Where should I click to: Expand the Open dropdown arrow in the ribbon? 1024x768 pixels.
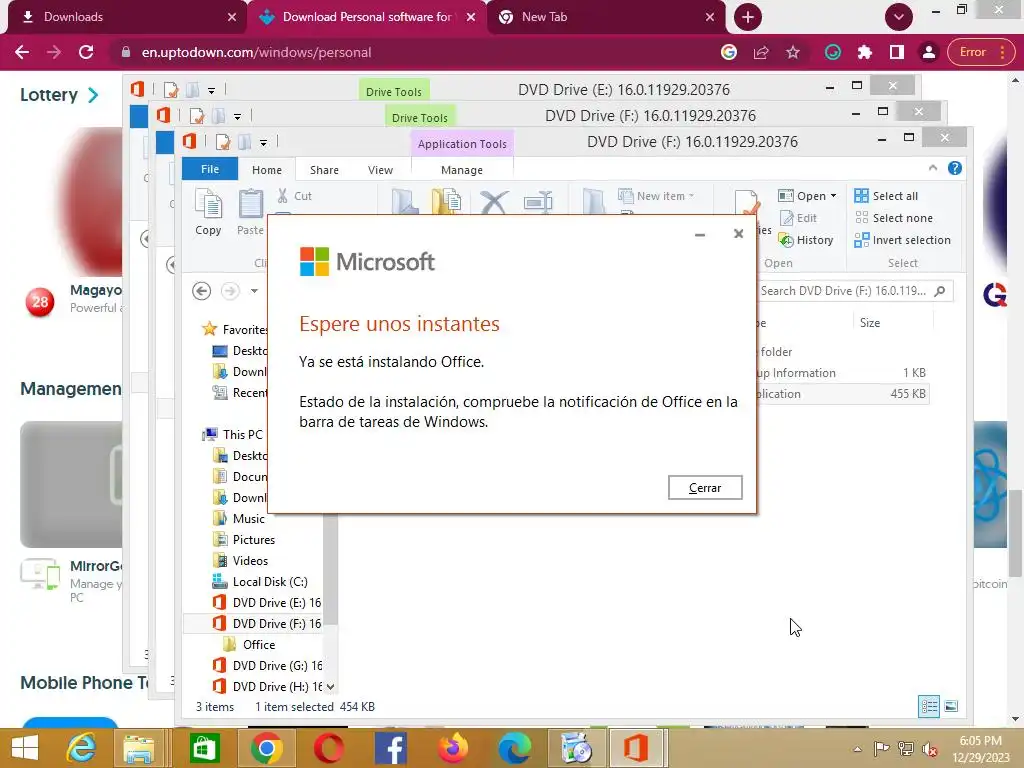point(833,196)
